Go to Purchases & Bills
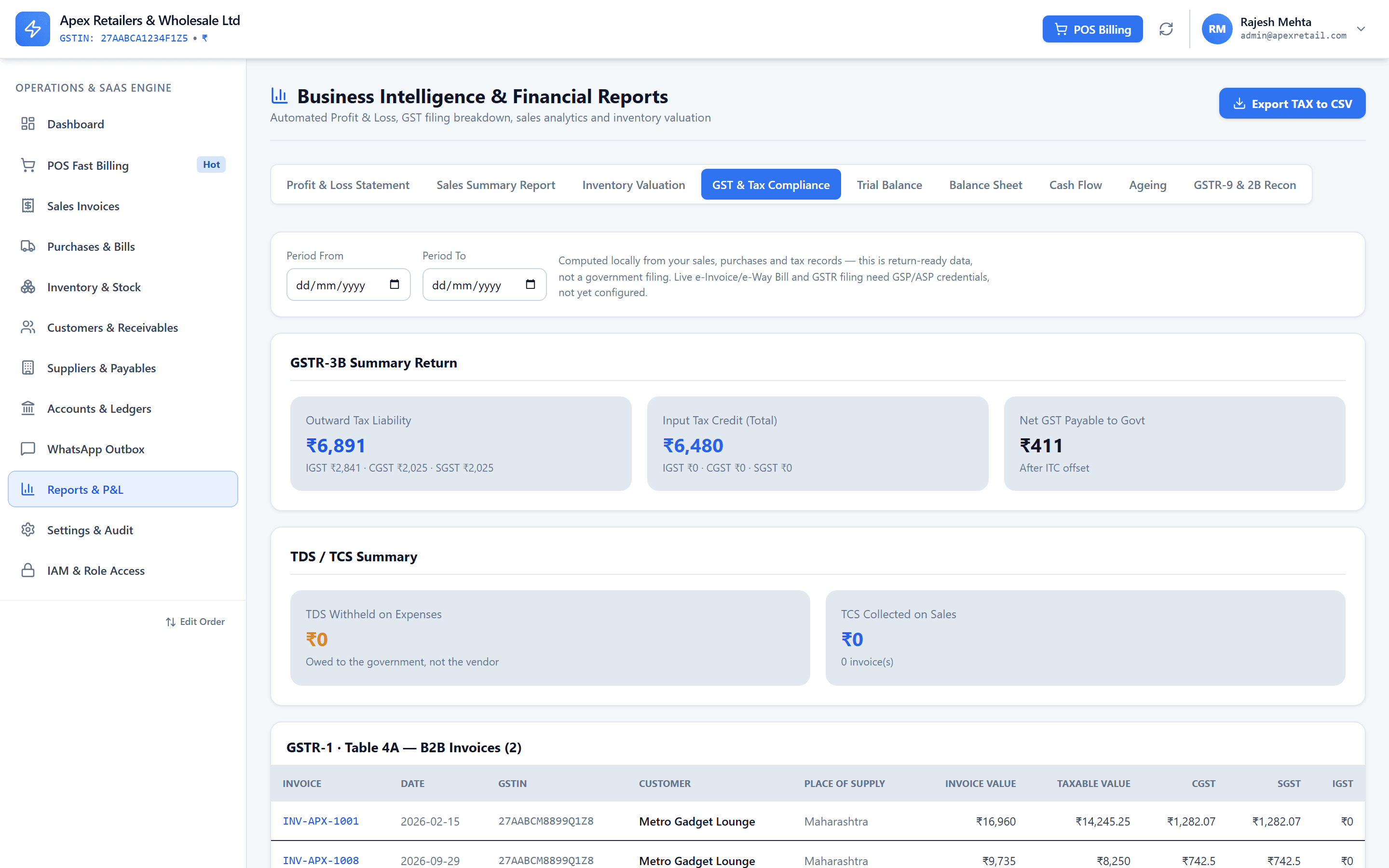 pyautogui.click(x=123, y=246)
